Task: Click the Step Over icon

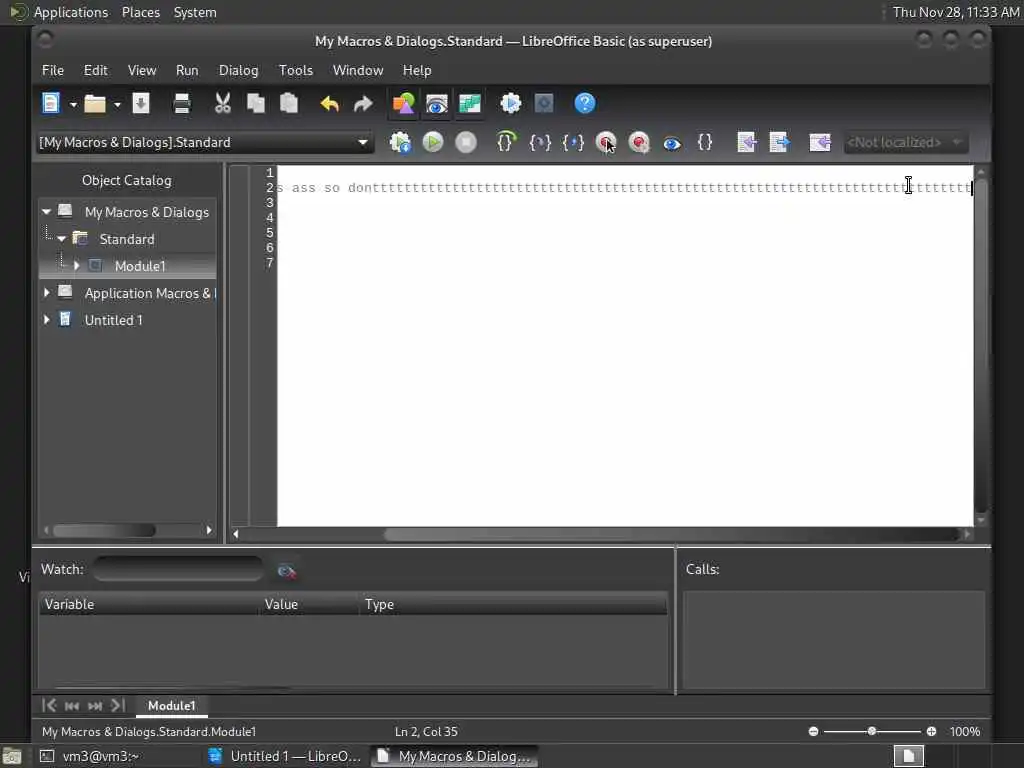Action: 506,142
